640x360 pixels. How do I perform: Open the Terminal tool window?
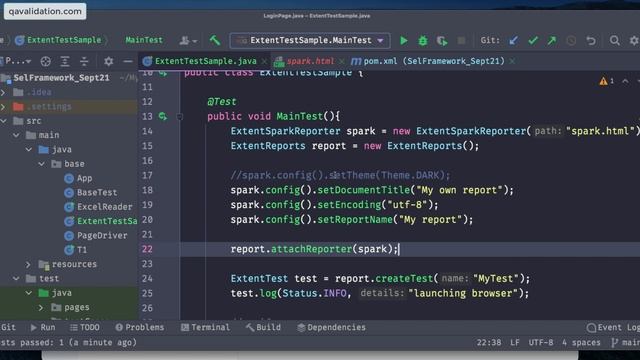pyautogui.click(x=205, y=327)
